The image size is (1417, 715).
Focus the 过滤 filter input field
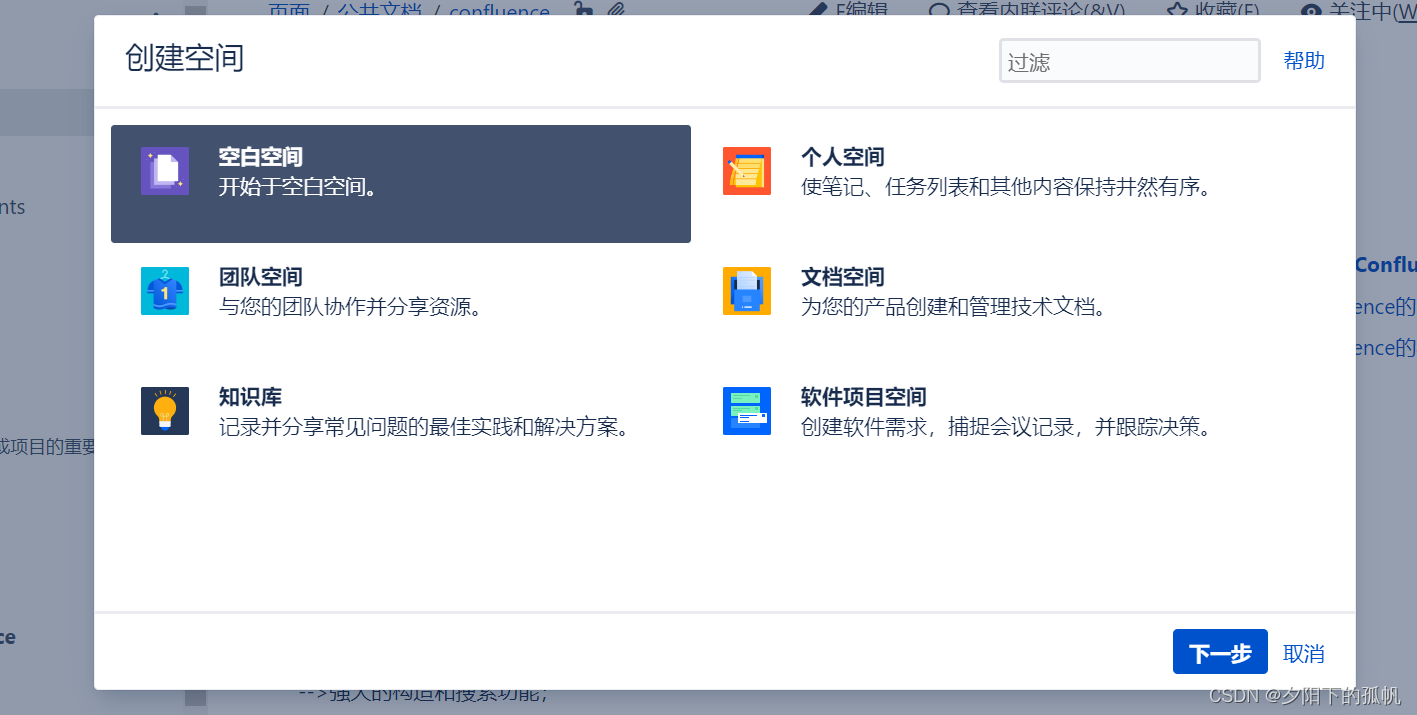point(1130,61)
